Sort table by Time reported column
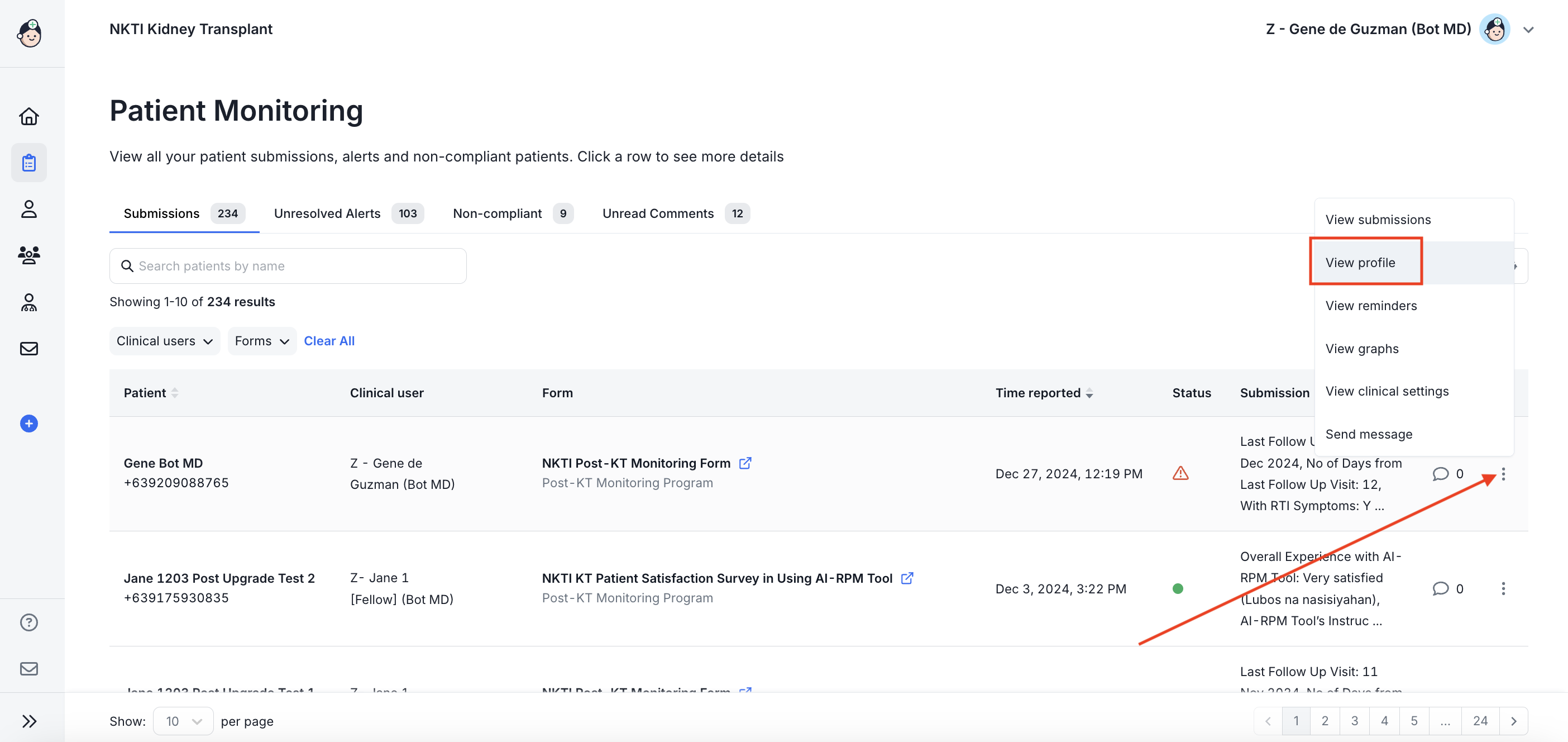 tap(1089, 393)
